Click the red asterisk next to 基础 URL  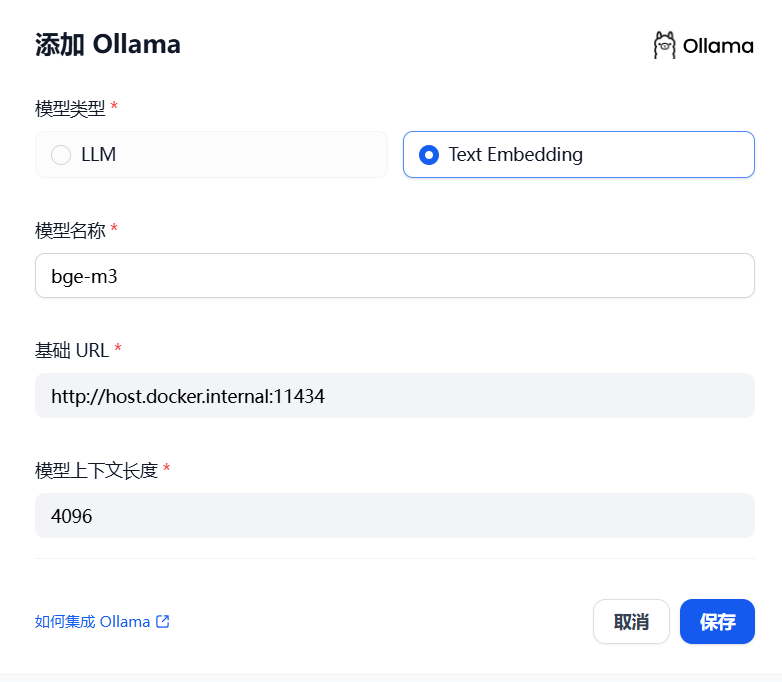pos(118,347)
